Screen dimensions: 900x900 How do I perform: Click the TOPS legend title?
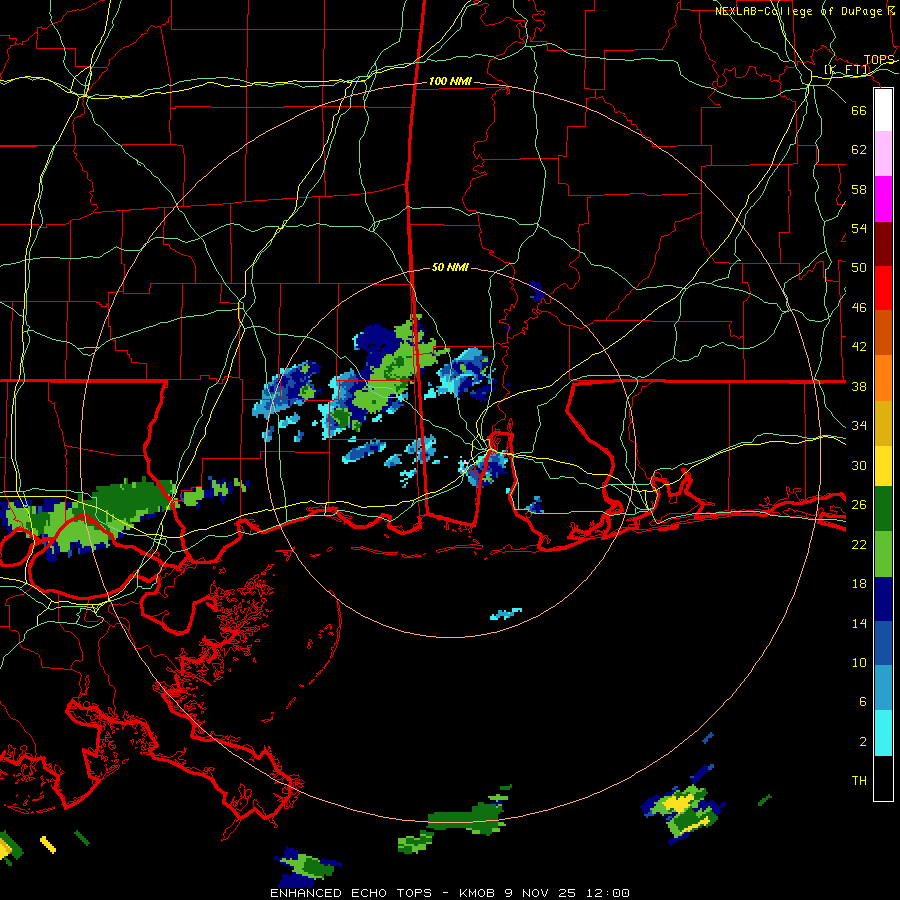(879, 60)
